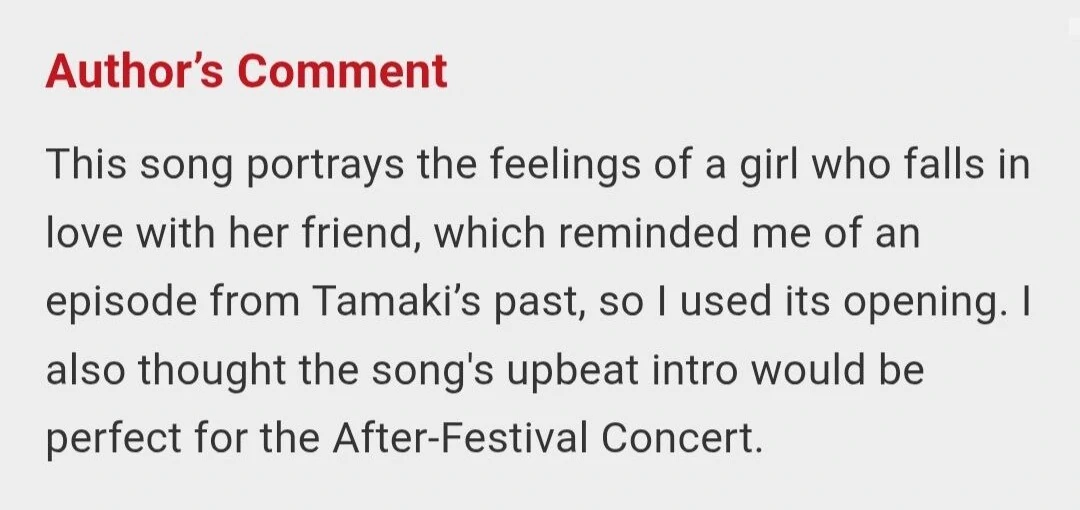
Task: Click the red Author's Comment heading
Action: 247,71
